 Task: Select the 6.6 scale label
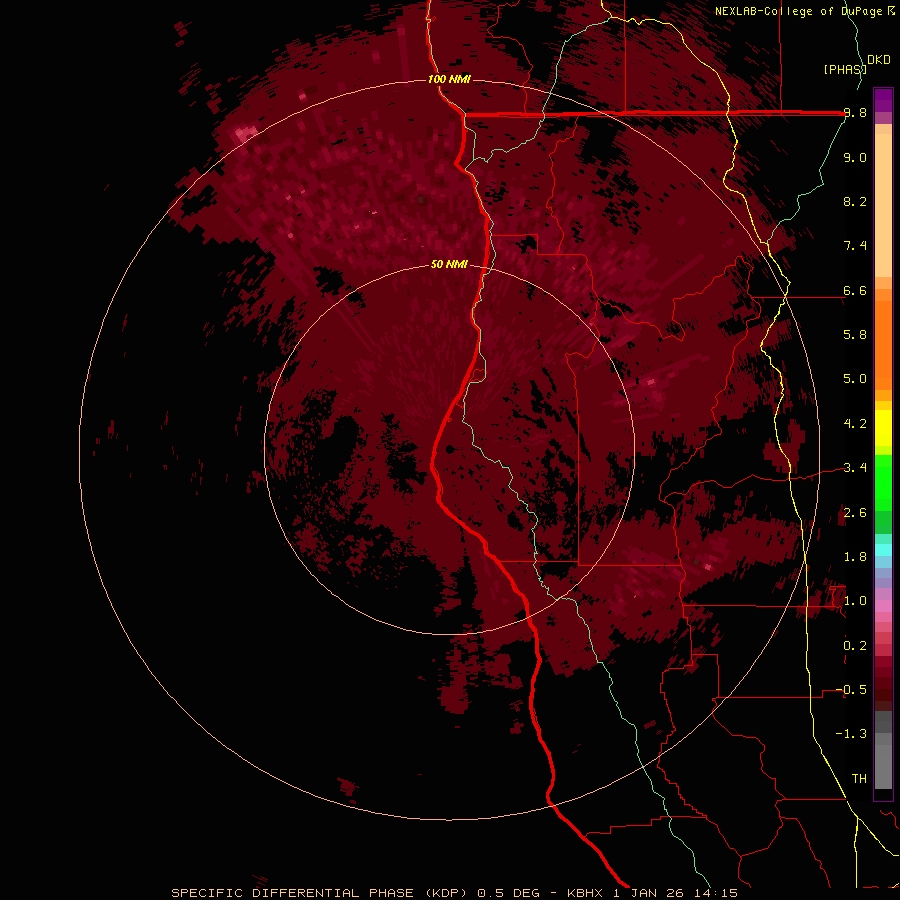[x=855, y=290]
